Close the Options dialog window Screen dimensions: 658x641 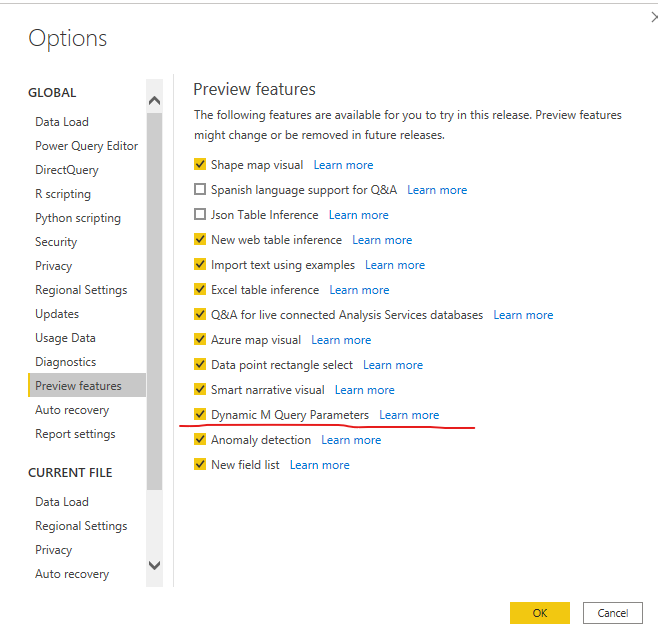tap(654, 17)
